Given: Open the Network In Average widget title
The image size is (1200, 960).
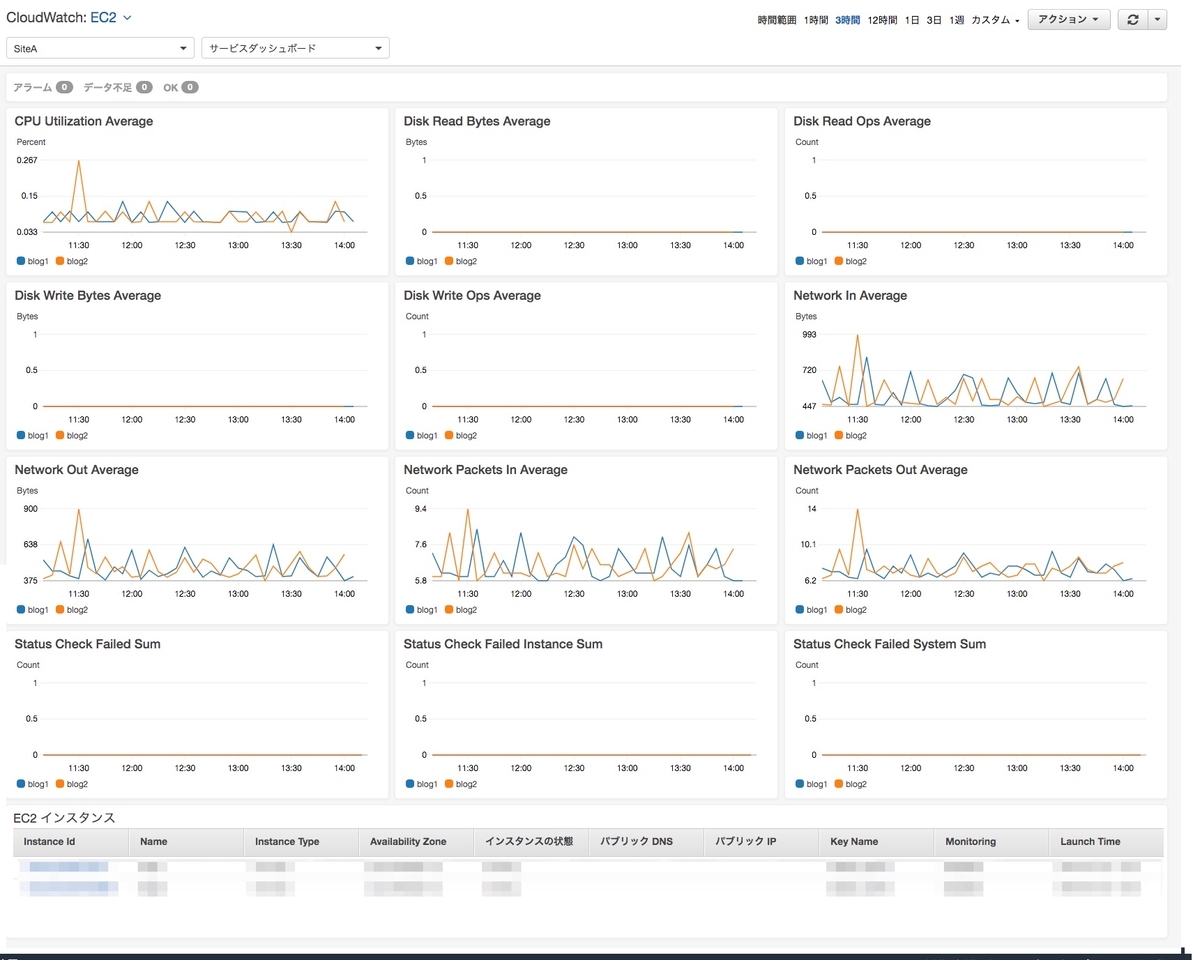Looking at the screenshot, I should coord(850,295).
